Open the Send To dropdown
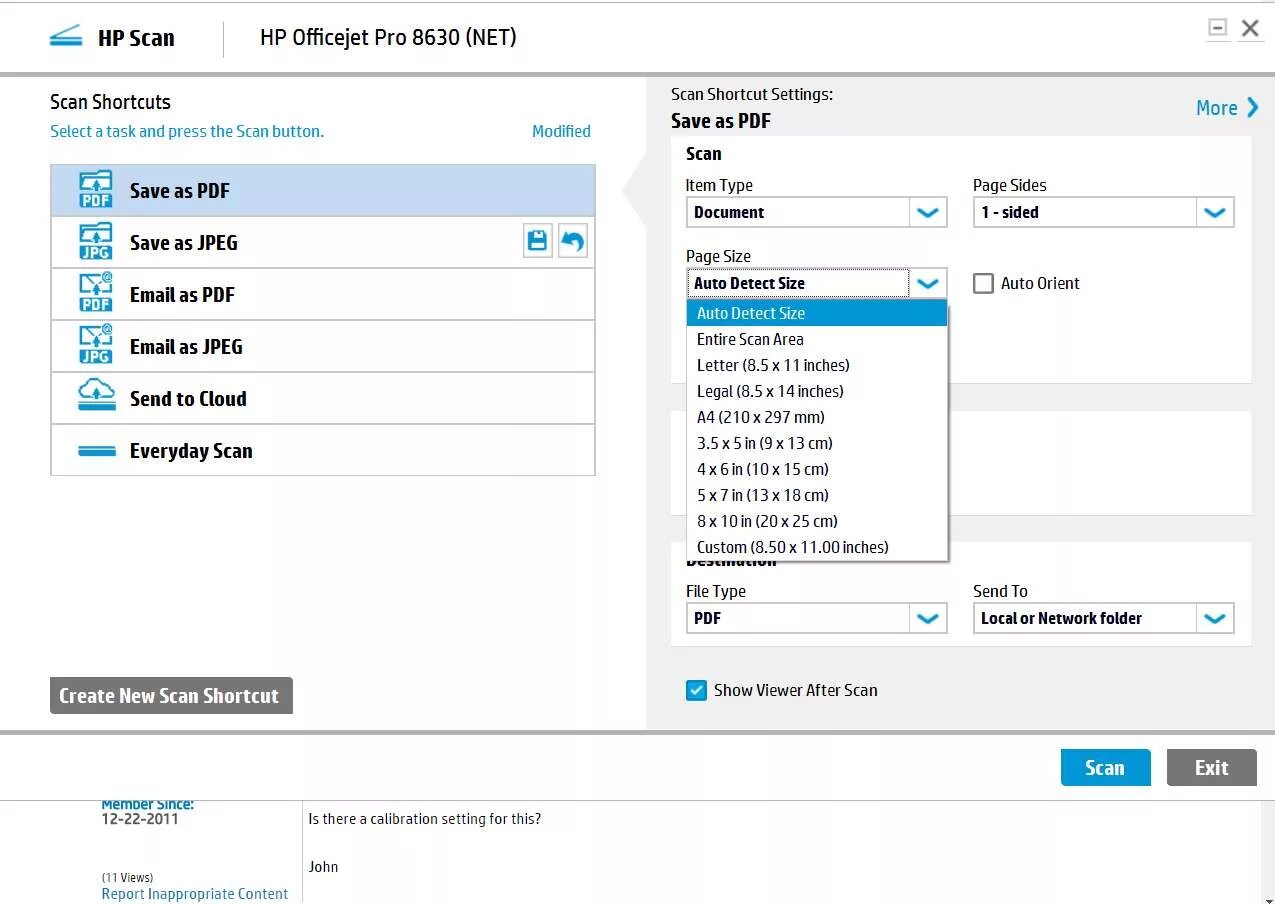Image resolution: width=1275 pixels, height=904 pixels. coord(1215,618)
